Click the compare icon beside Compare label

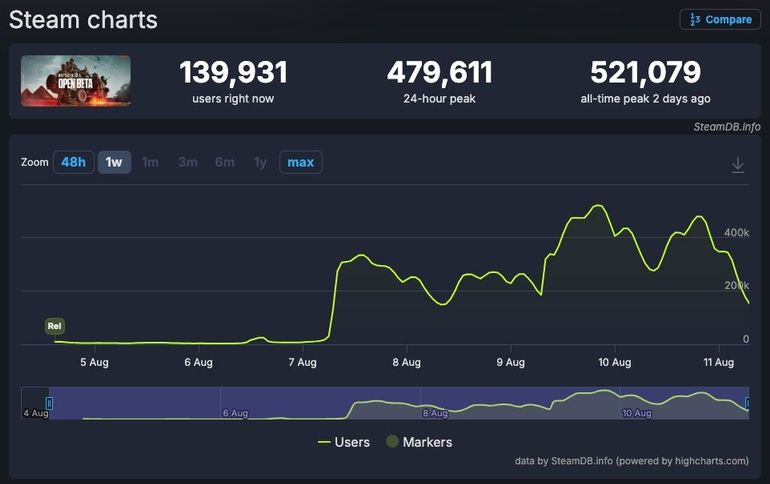(695, 19)
